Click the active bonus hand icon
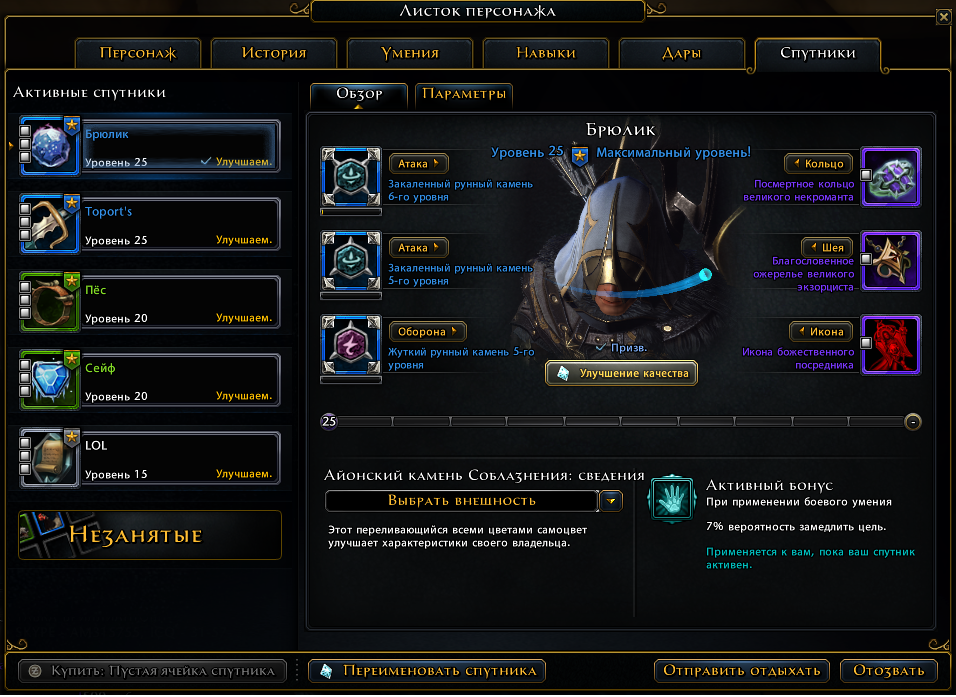The height and width of the screenshot is (697, 956). 671,499
